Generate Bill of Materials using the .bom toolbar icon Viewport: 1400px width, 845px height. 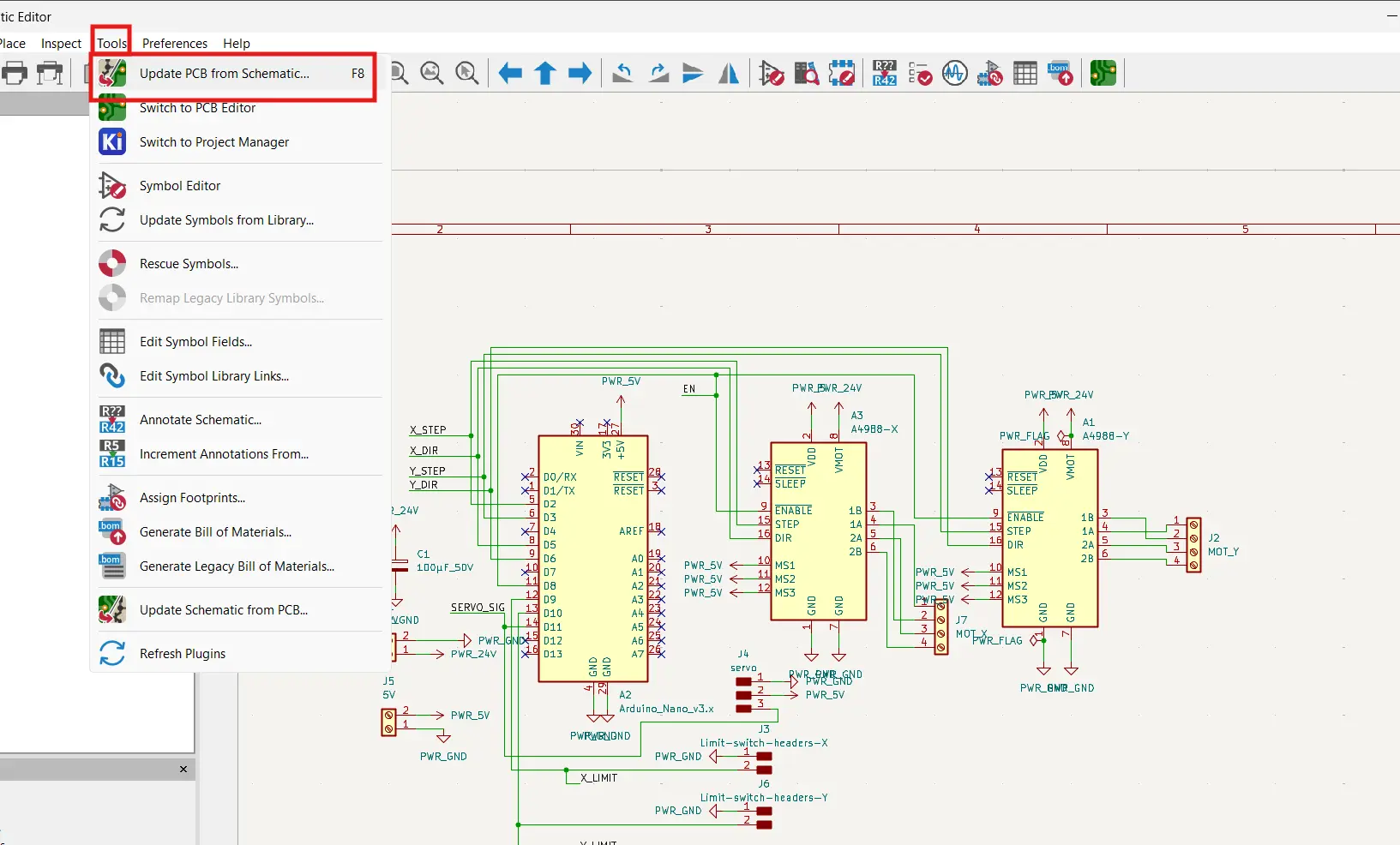click(x=1060, y=73)
